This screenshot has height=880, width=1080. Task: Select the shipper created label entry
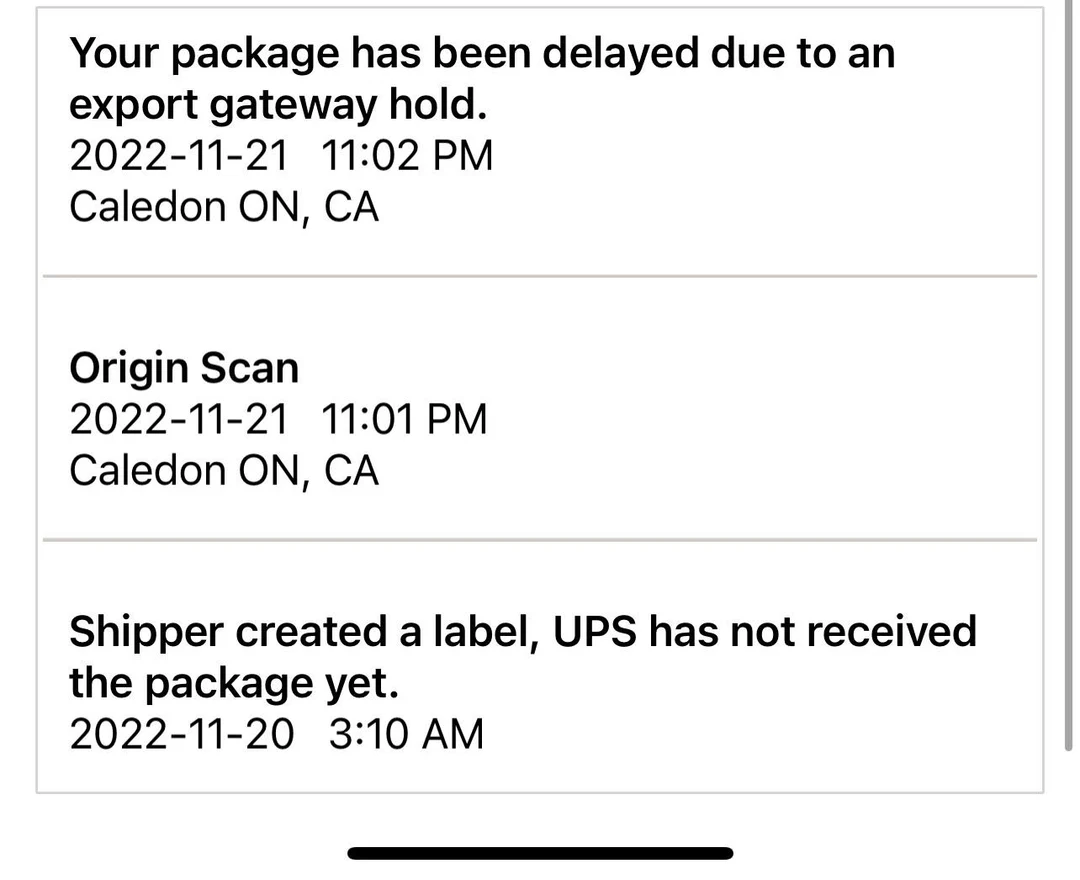(520, 655)
